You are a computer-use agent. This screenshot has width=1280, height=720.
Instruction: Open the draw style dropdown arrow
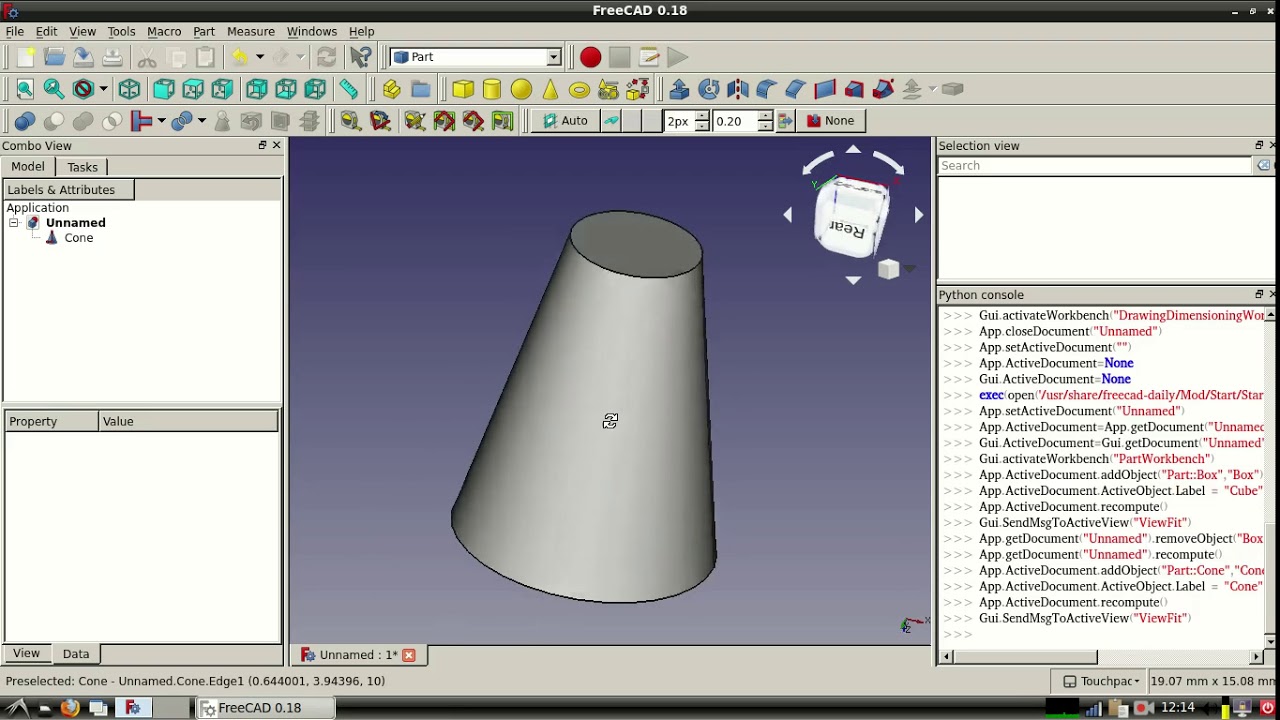(103, 89)
